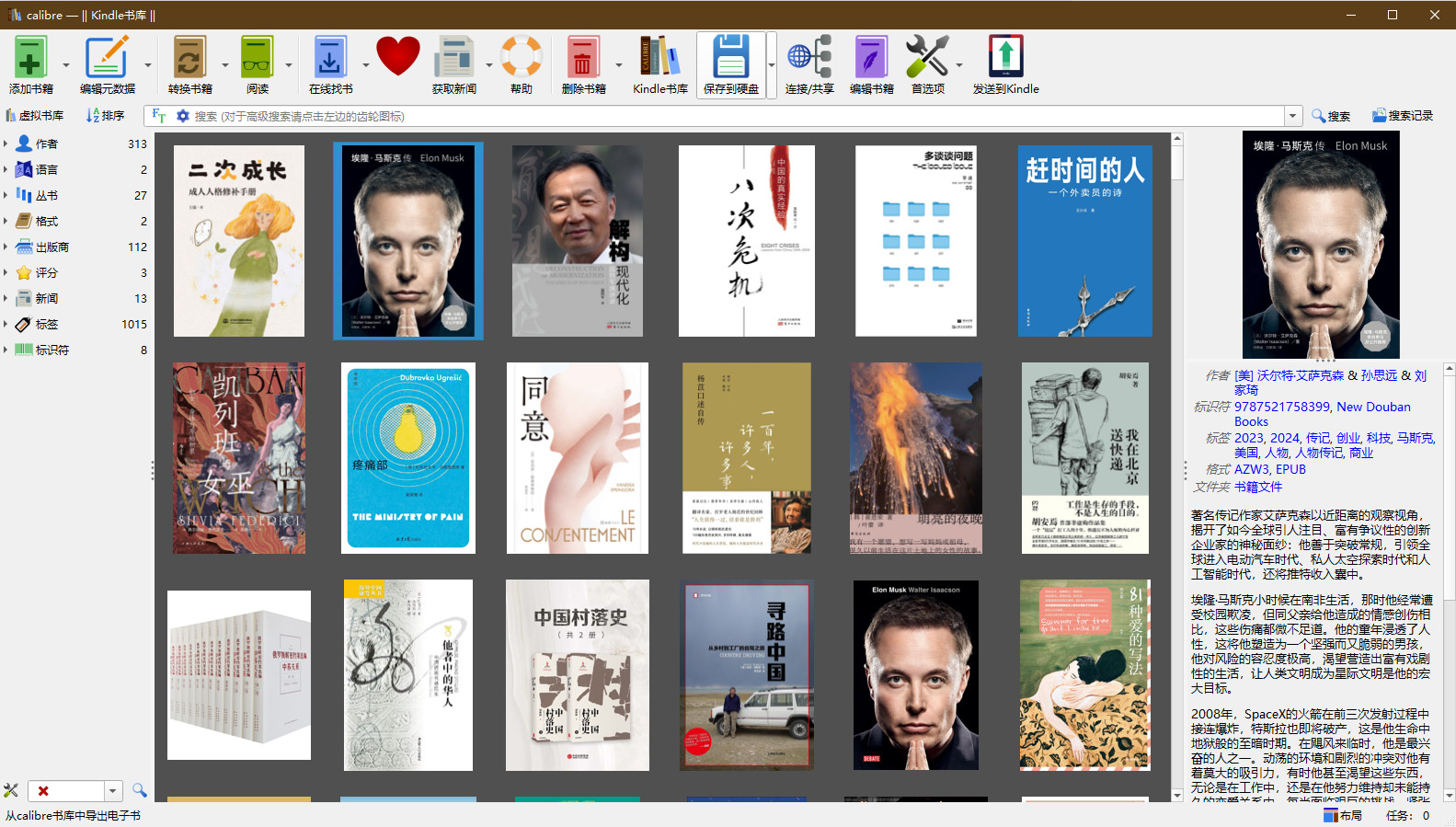Viewport: 1456px width, 827px height.
Task: Select the 二次成长 book cover
Action: 239,241
